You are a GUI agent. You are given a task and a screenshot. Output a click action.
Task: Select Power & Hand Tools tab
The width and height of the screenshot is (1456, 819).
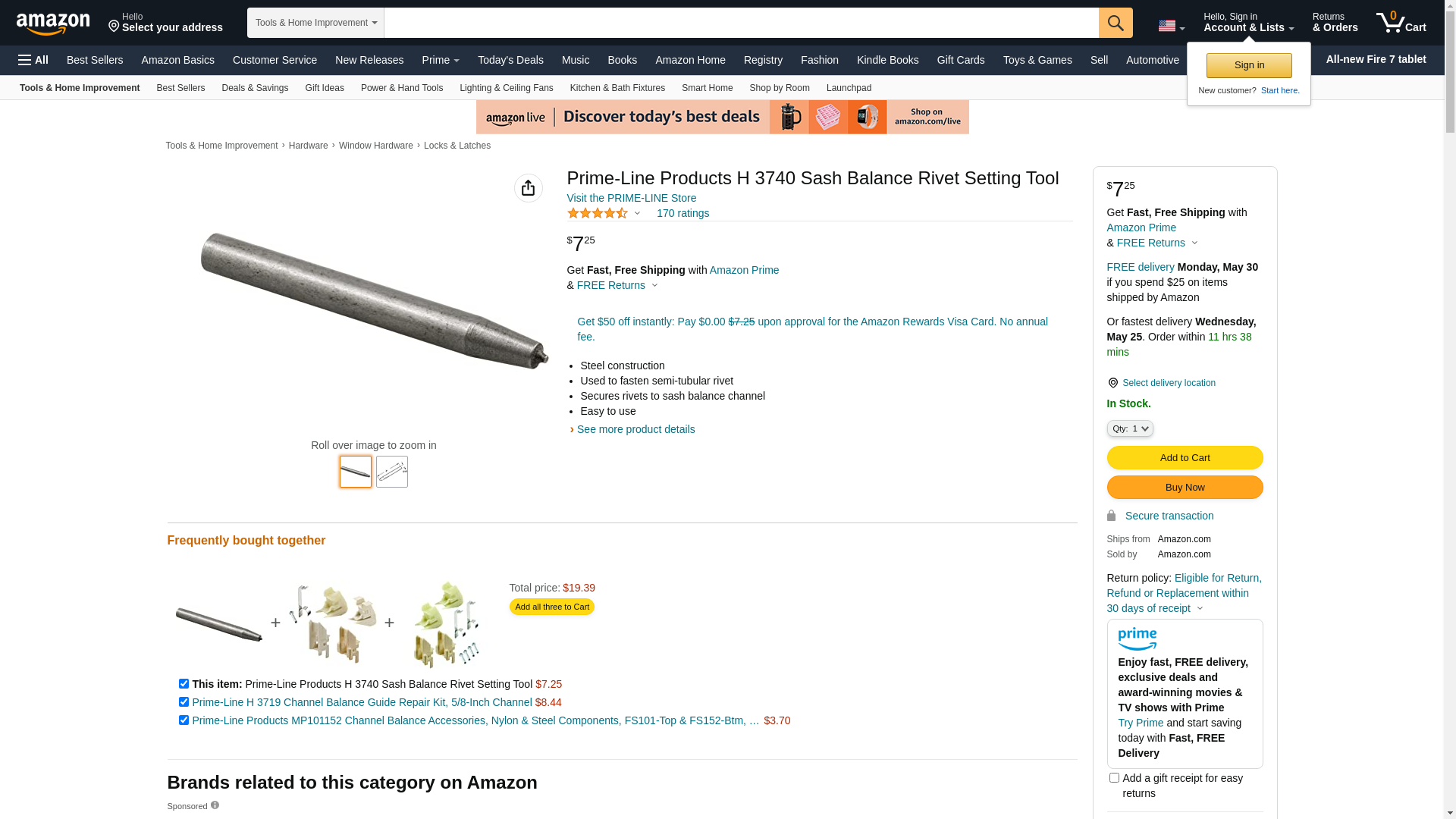coord(402,88)
